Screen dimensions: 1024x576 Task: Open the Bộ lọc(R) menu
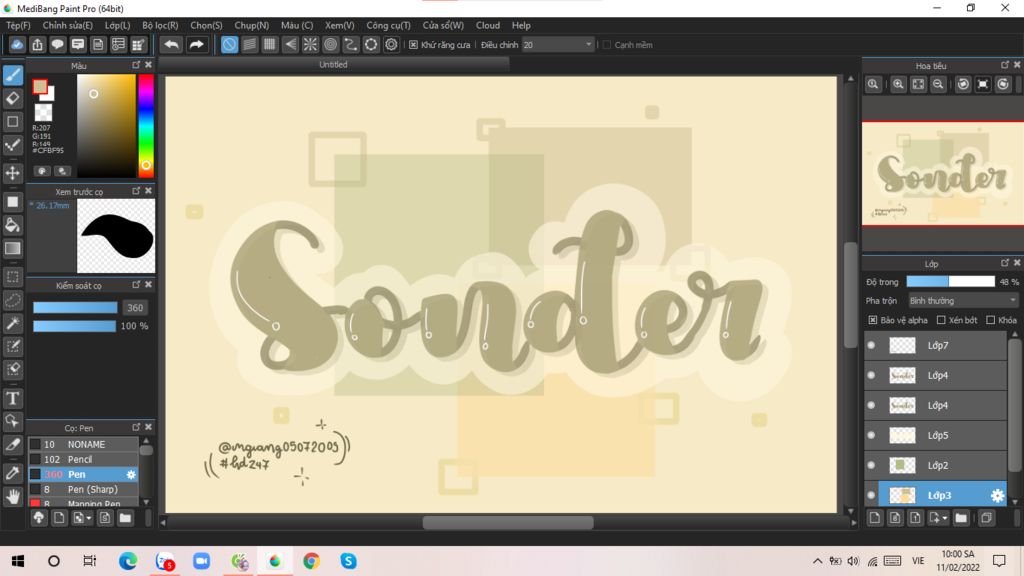pyautogui.click(x=160, y=25)
